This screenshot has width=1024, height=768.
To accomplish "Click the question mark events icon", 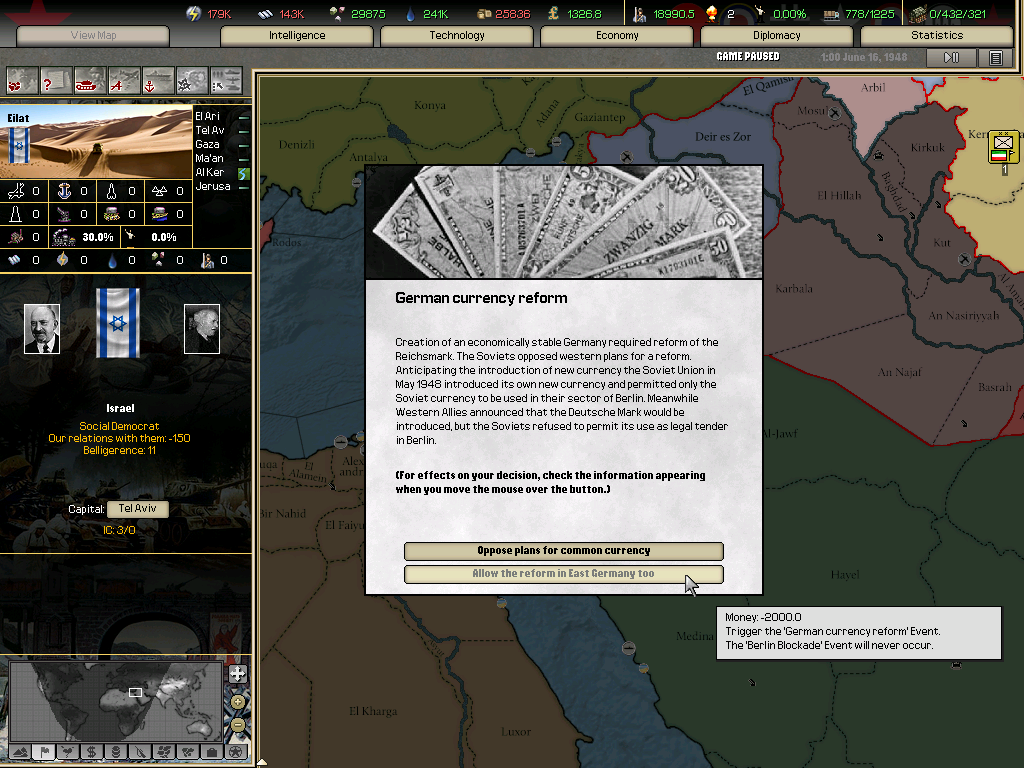I will click(55, 80).
